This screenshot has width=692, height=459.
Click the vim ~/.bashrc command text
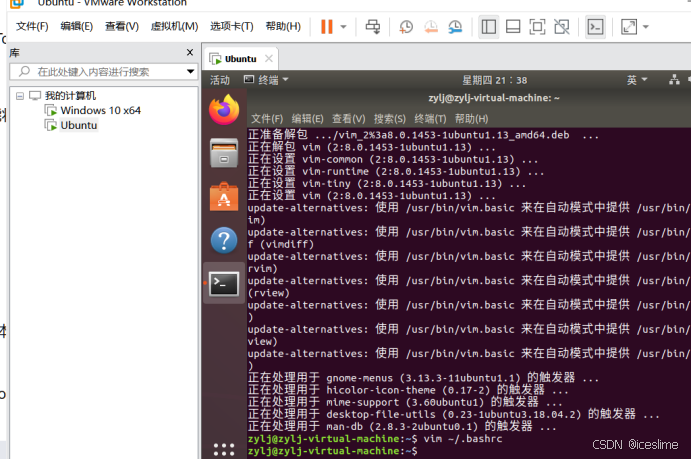(x=463, y=439)
